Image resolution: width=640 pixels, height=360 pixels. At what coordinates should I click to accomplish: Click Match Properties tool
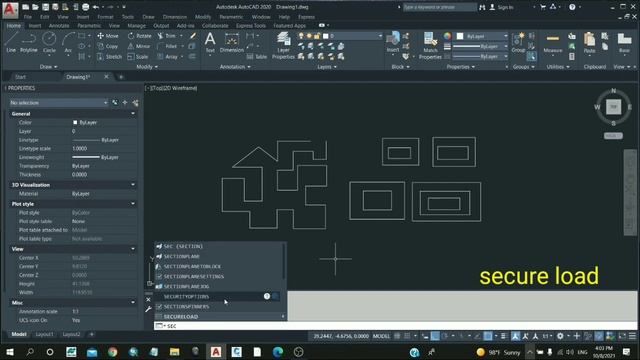(430, 46)
